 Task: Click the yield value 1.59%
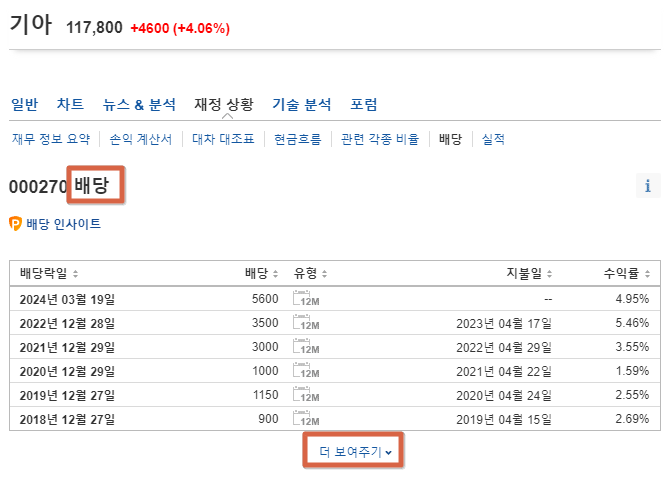(x=632, y=371)
